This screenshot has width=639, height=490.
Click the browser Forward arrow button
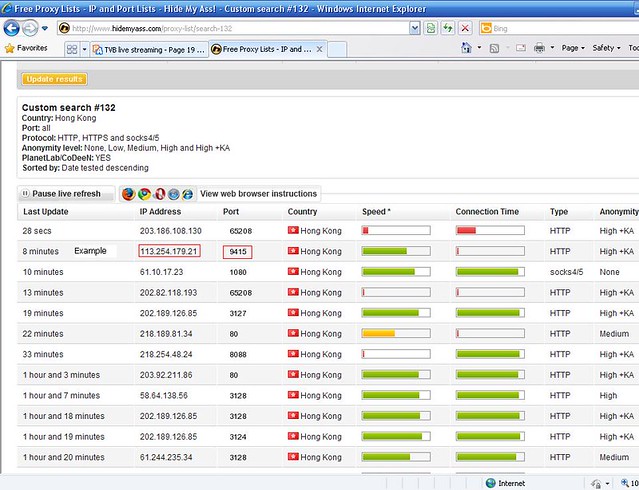[x=30, y=28]
